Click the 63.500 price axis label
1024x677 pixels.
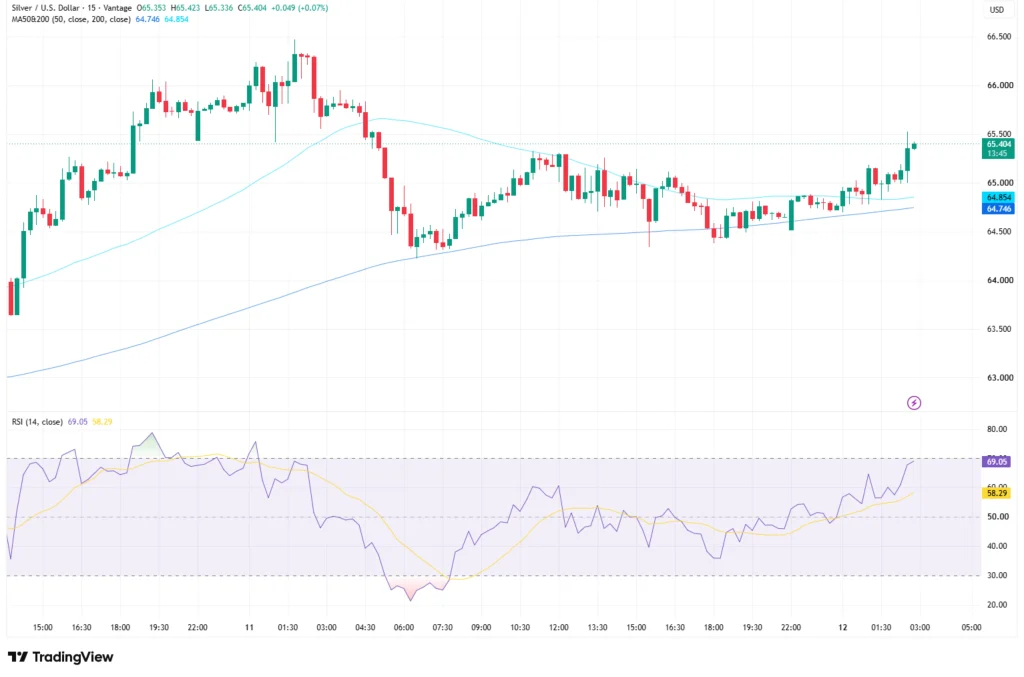[1000, 329]
